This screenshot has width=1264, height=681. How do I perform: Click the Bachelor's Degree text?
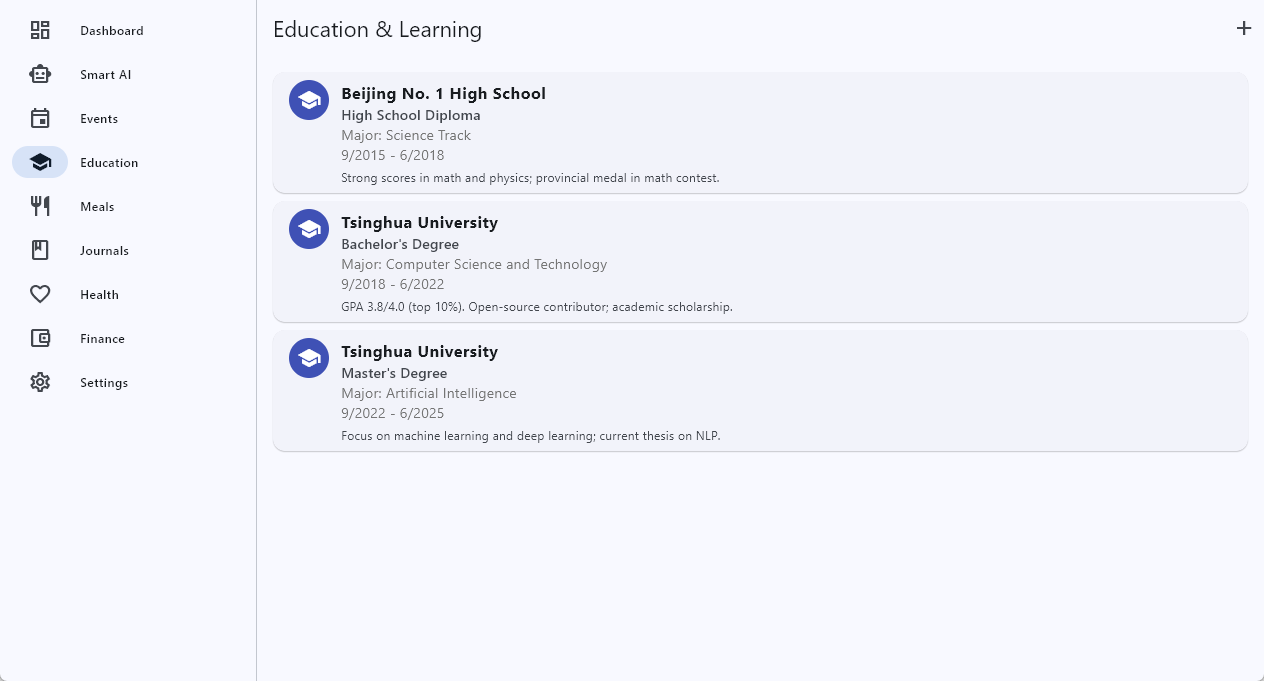400,245
